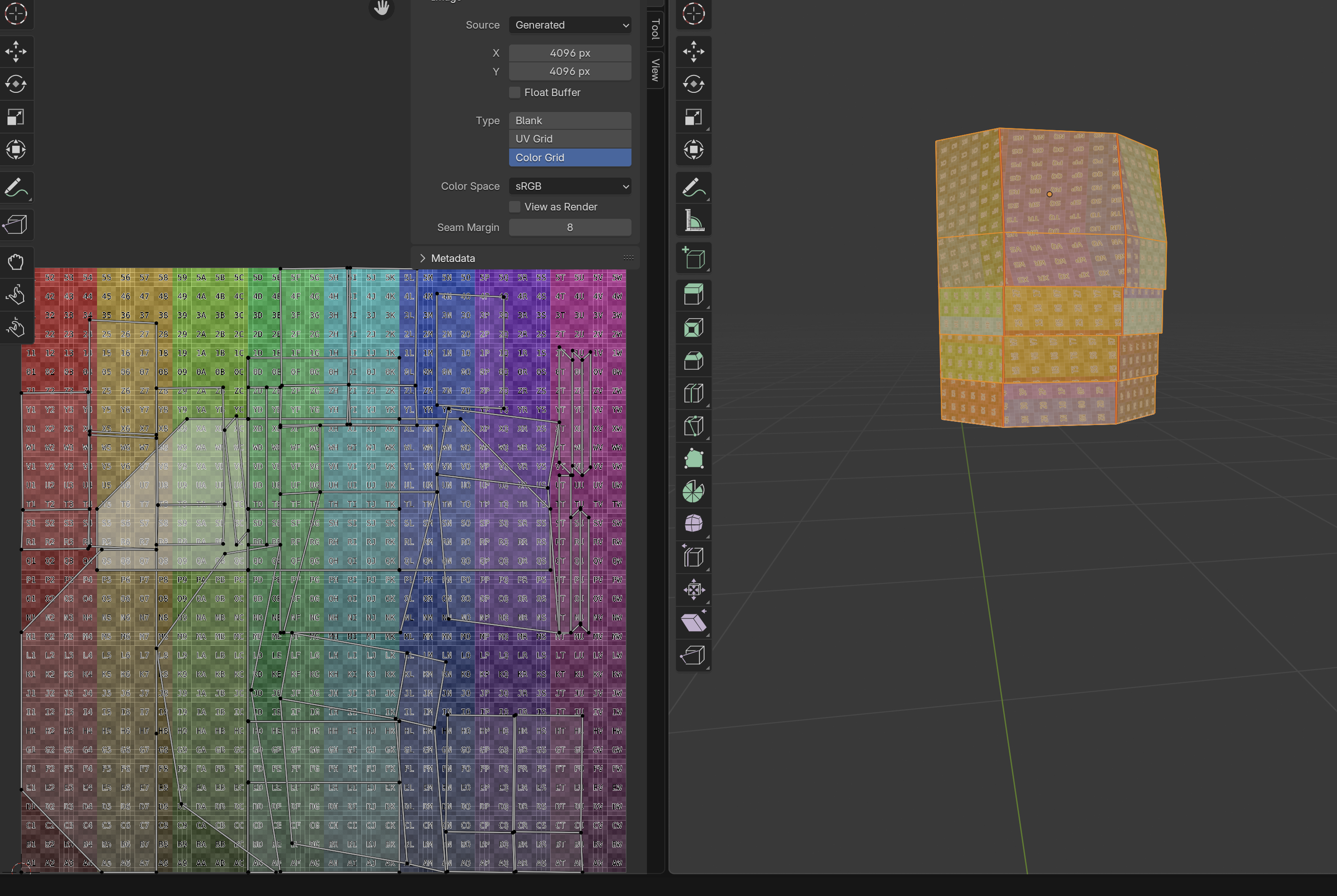Select the Shrink/Fatten tool
This screenshot has width=1337, height=896.
tap(693, 590)
